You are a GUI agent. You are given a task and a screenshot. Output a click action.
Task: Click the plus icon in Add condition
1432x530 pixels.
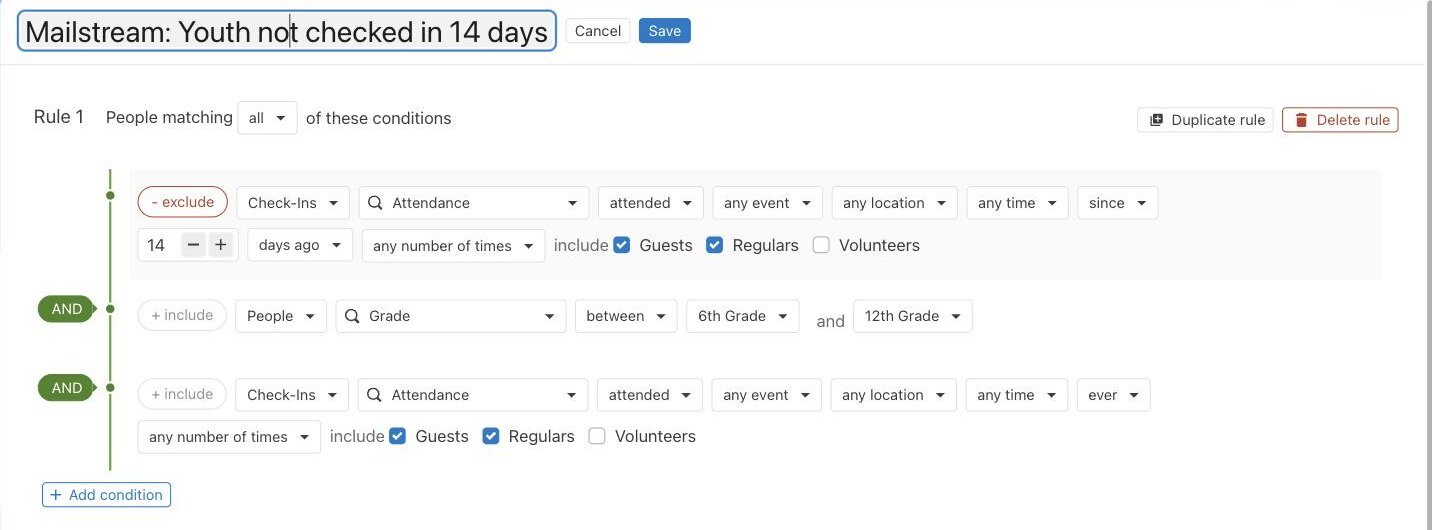tap(56, 495)
